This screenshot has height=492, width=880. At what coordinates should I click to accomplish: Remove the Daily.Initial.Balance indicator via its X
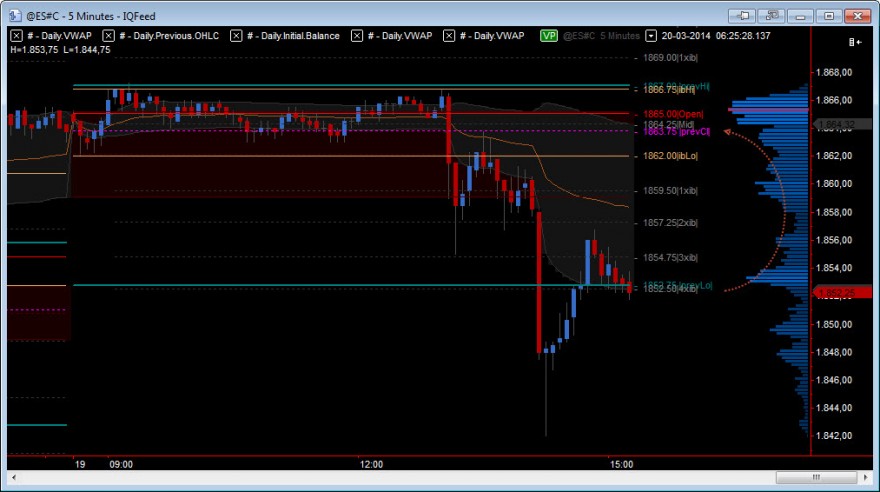(236, 35)
